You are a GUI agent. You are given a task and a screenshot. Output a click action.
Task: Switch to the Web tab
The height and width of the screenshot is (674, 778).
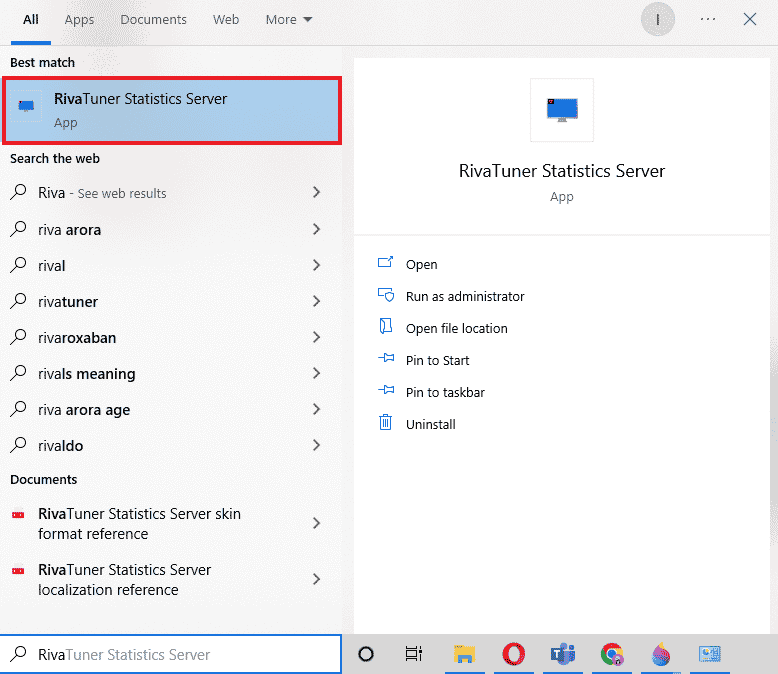[226, 20]
